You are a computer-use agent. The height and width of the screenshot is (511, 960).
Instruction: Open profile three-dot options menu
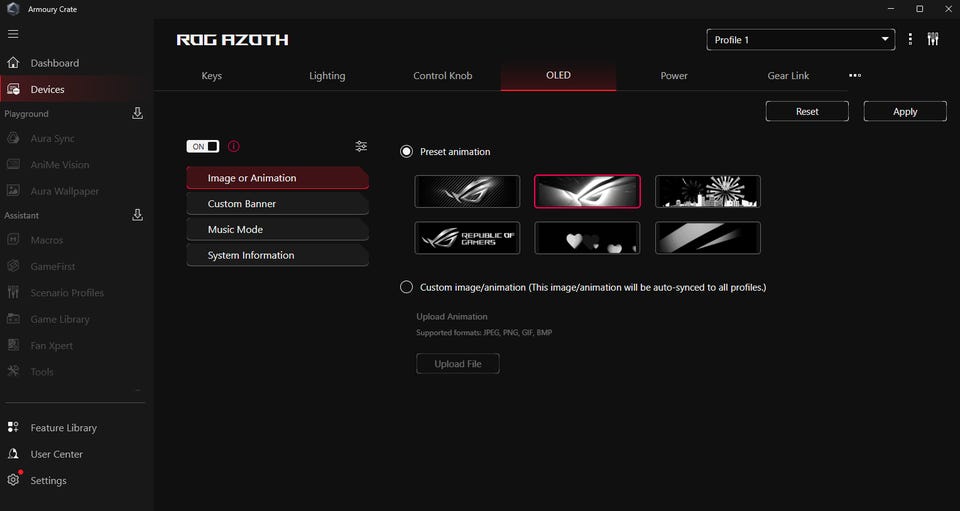(910, 39)
